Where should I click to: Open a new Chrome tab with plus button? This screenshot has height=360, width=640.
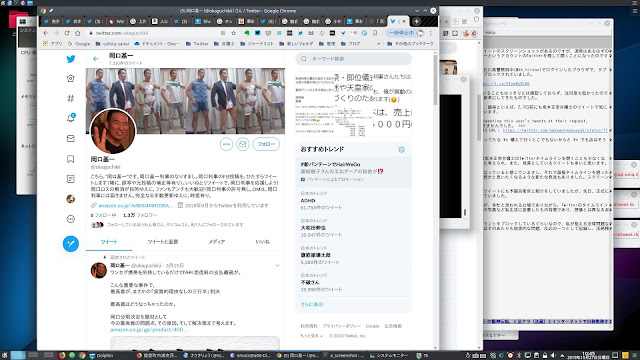[416, 21]
